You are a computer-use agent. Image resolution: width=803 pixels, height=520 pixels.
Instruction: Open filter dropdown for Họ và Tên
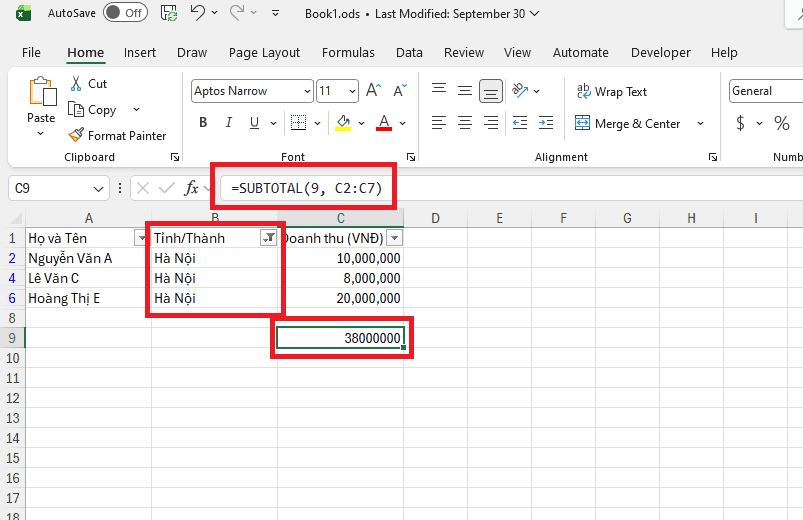[x=140, y=238]
